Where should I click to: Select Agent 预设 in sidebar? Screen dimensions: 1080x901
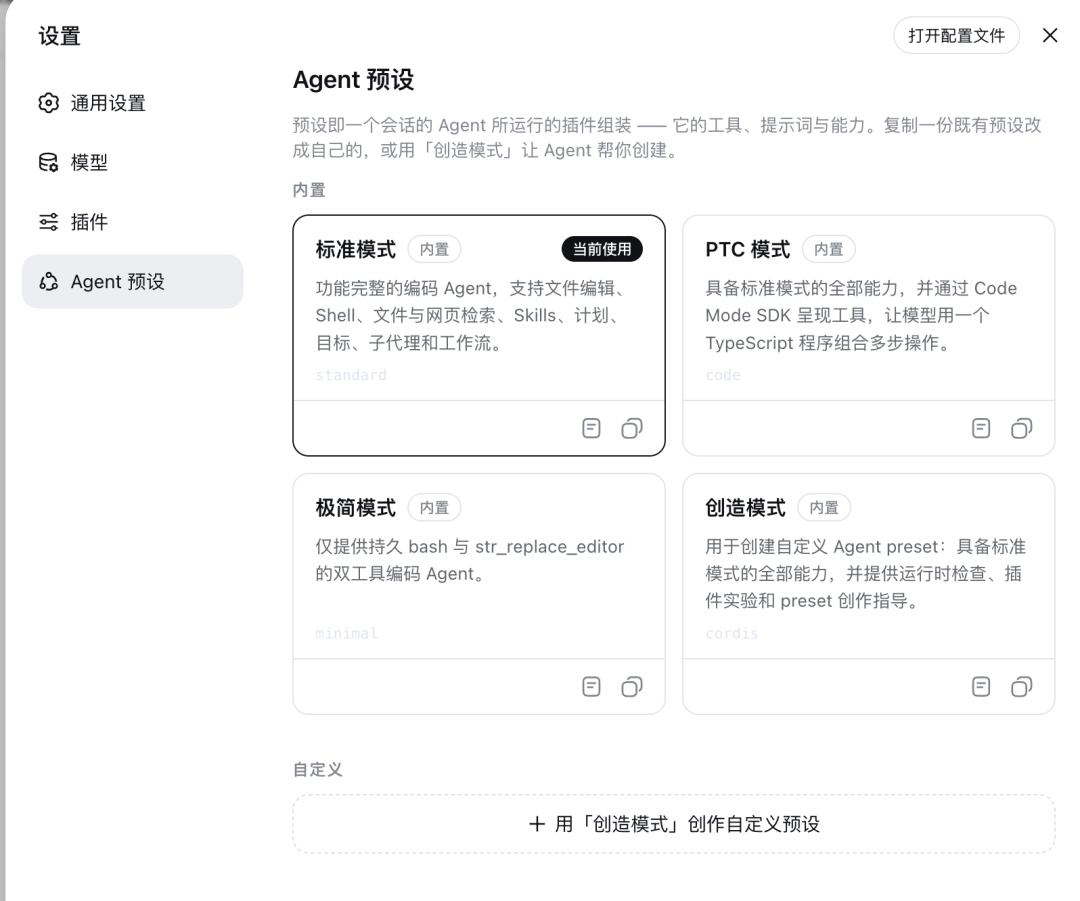132,282
